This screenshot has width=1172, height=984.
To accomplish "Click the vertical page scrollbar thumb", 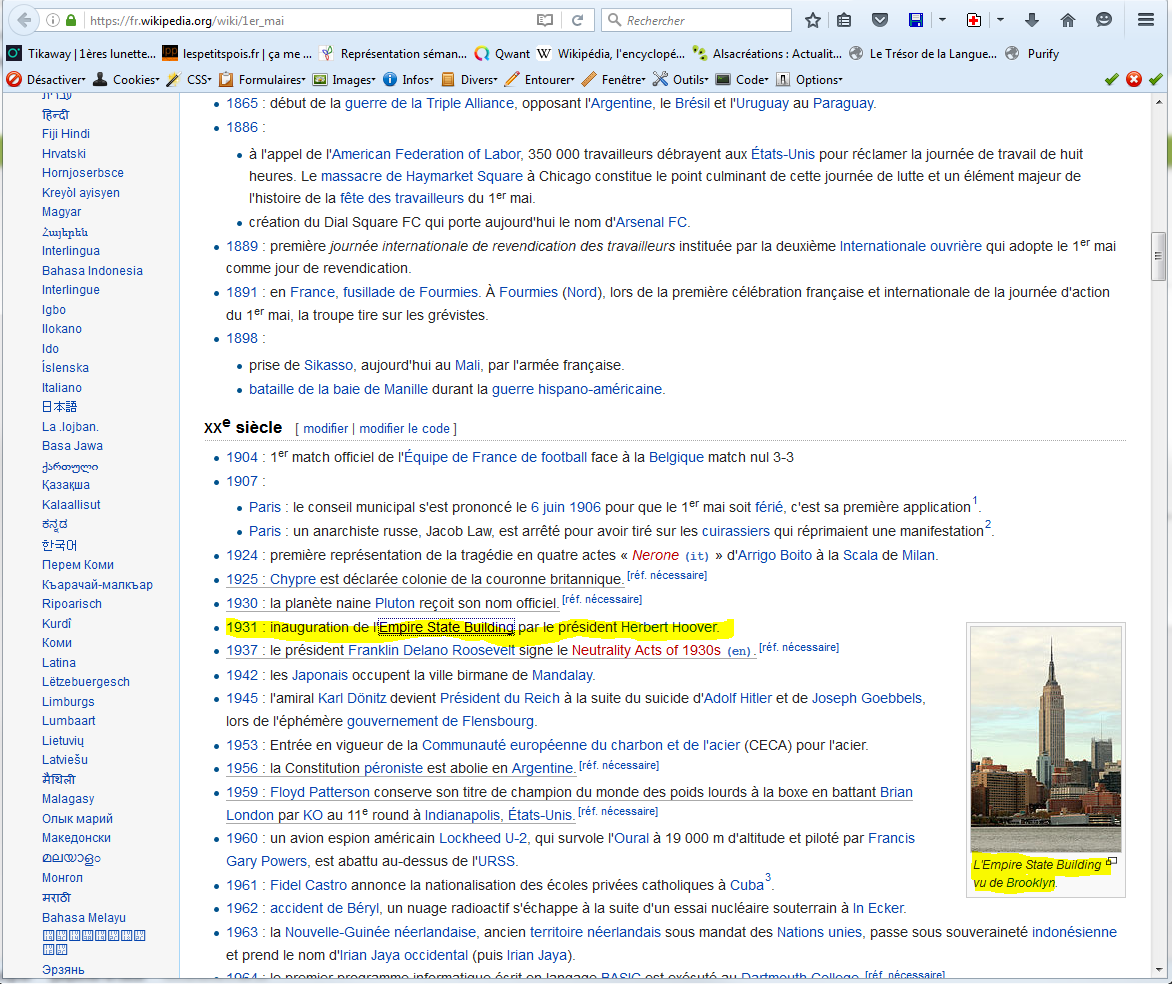I will click(x=1158, y=256).
